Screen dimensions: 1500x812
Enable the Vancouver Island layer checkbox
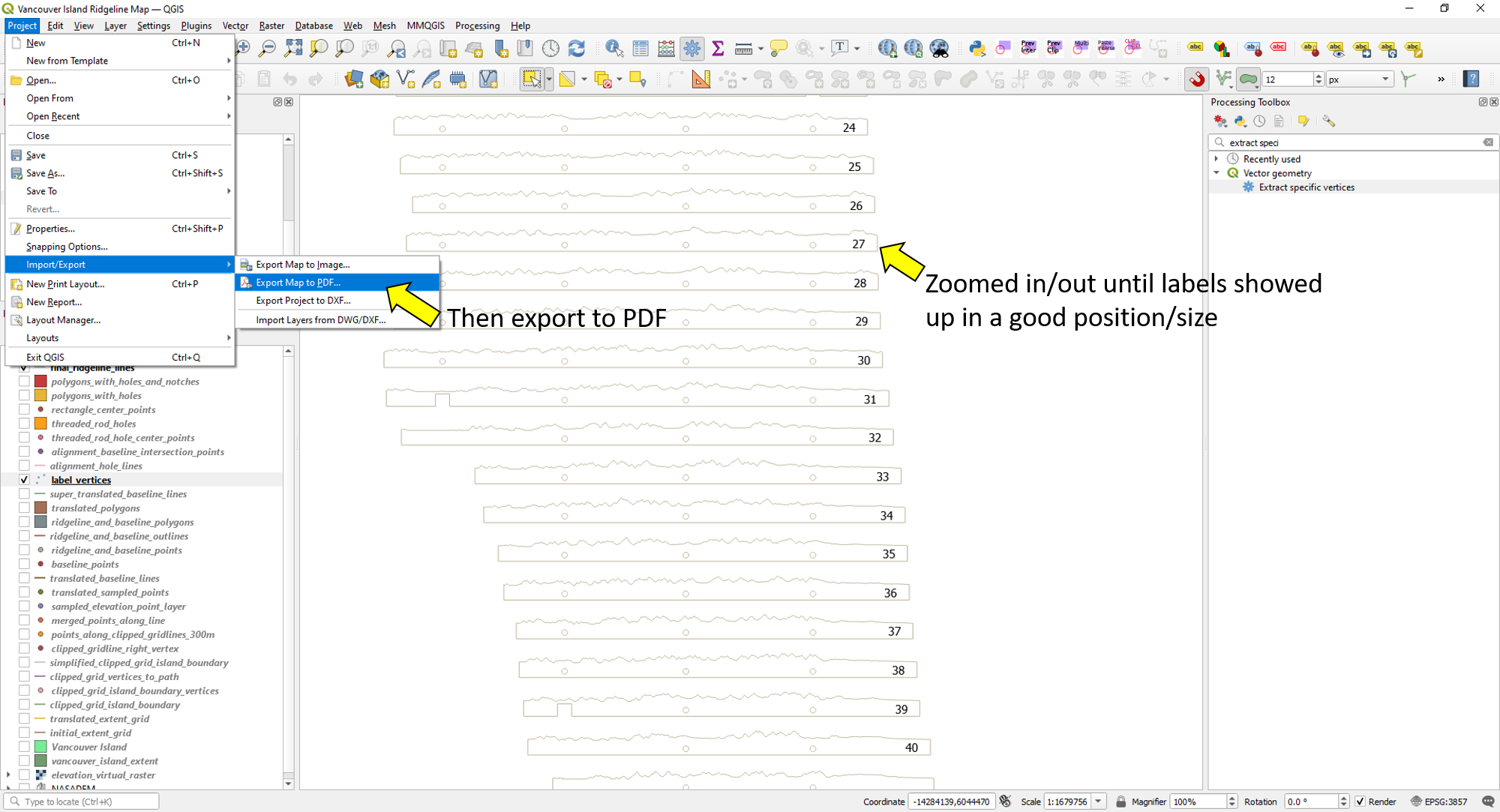tap(24, 747)
